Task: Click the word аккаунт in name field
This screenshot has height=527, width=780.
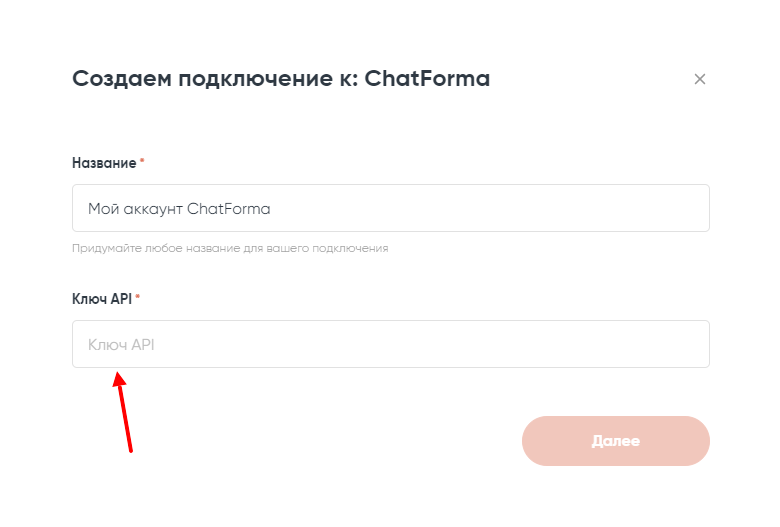Action: point(152,209)
